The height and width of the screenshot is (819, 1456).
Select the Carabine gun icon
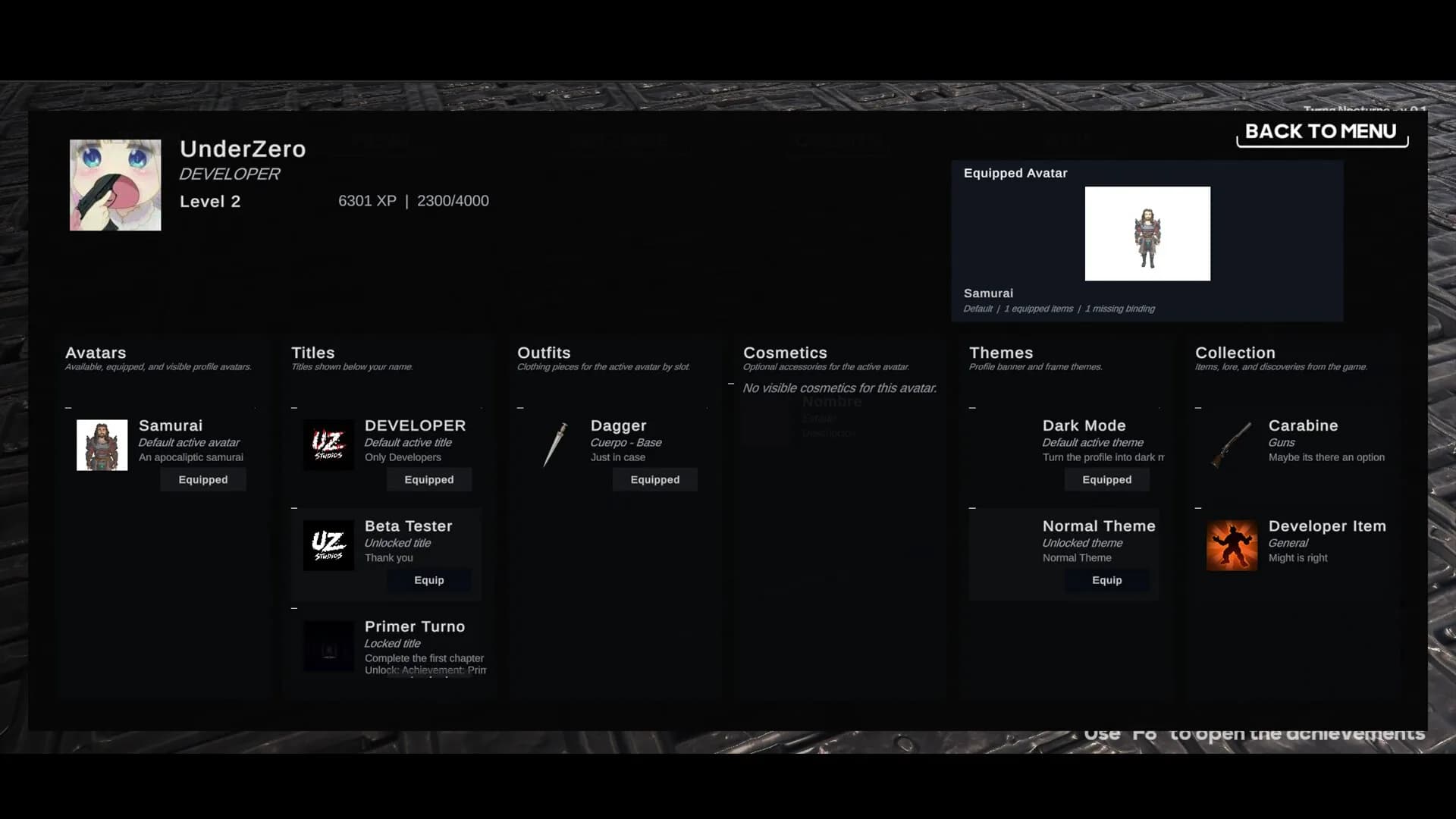[x=1232, y=445]
